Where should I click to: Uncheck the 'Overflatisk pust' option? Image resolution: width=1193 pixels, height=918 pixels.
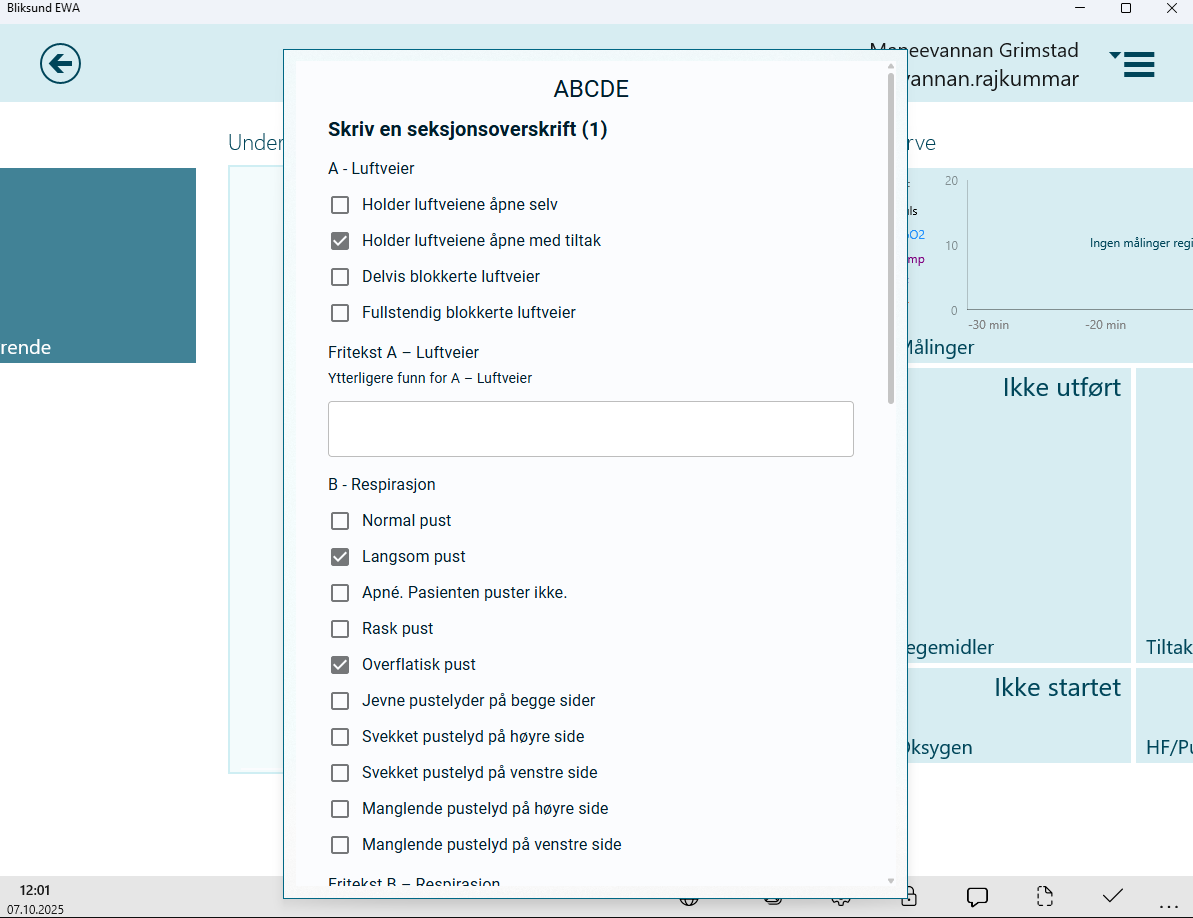[340, 664]
